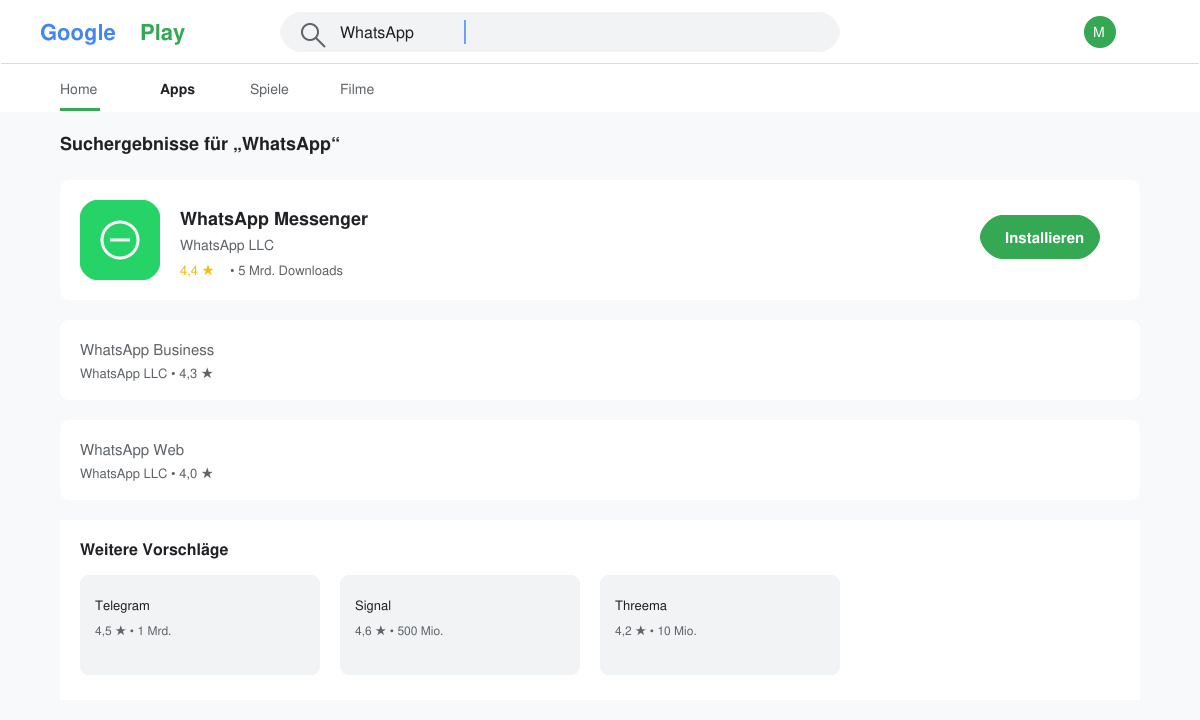Open the WhatsApp Messenger title
The width and height of the screenshot is (1200, 720).
(x=274, y=219)
